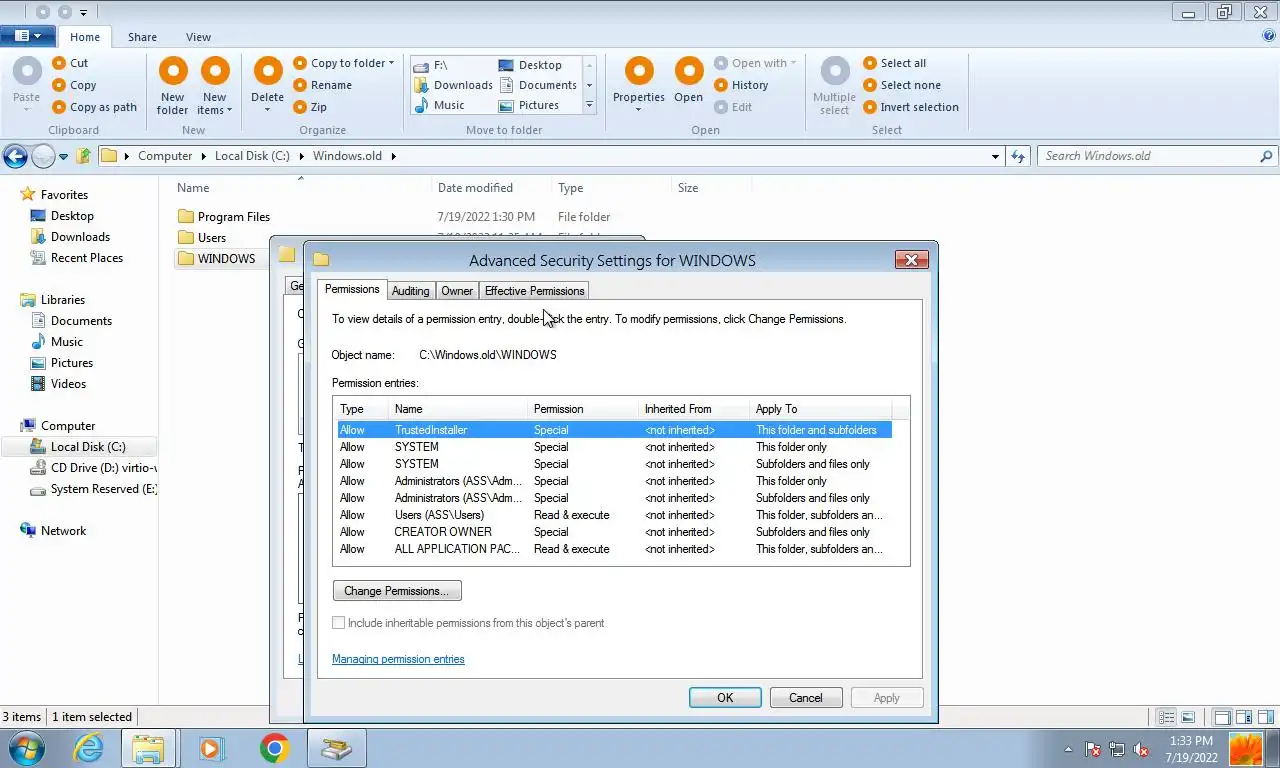Open the Effective Permissions tab

tap(534, 291)
